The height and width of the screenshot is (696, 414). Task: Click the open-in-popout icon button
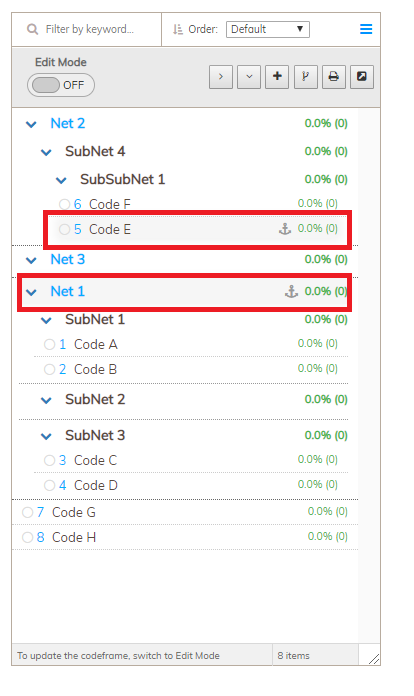point(362,77)
